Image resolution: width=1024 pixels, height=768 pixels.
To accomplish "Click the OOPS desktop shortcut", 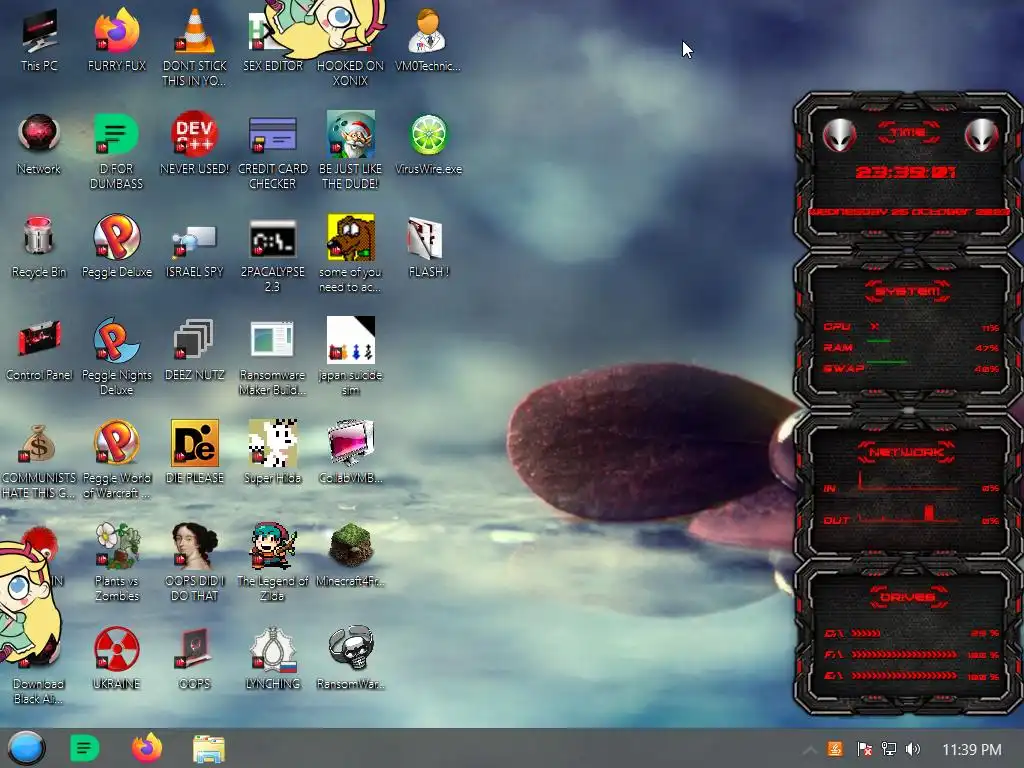I will (195, 648).
